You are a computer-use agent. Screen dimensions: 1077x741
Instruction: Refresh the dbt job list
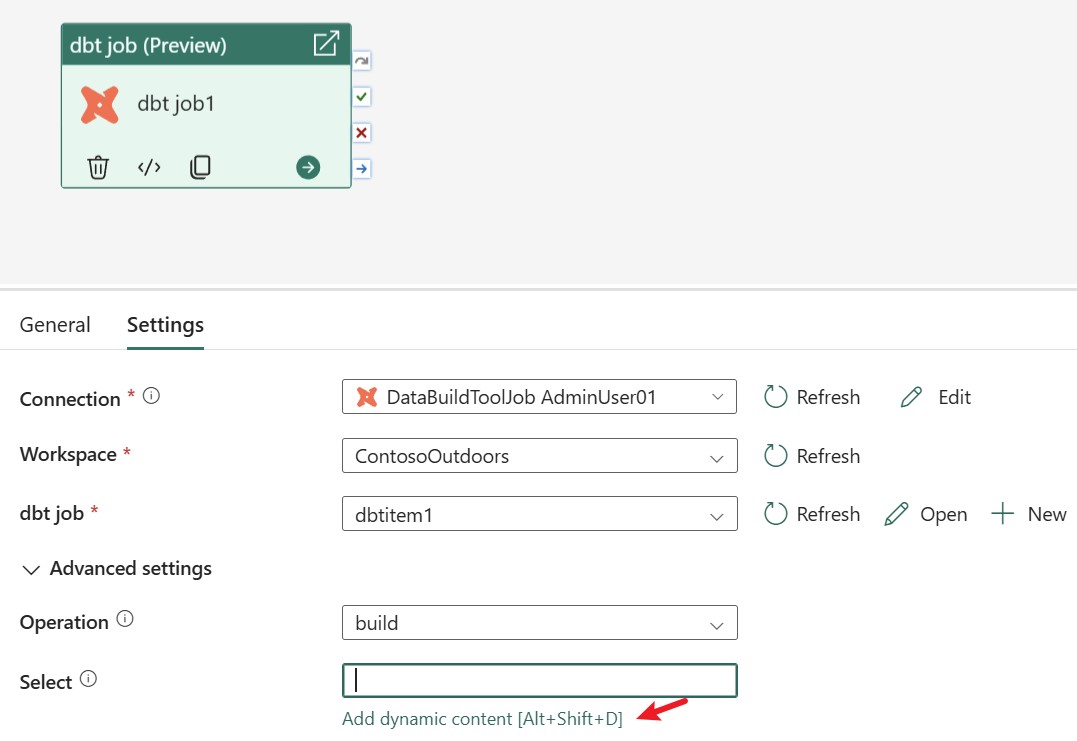812,514
